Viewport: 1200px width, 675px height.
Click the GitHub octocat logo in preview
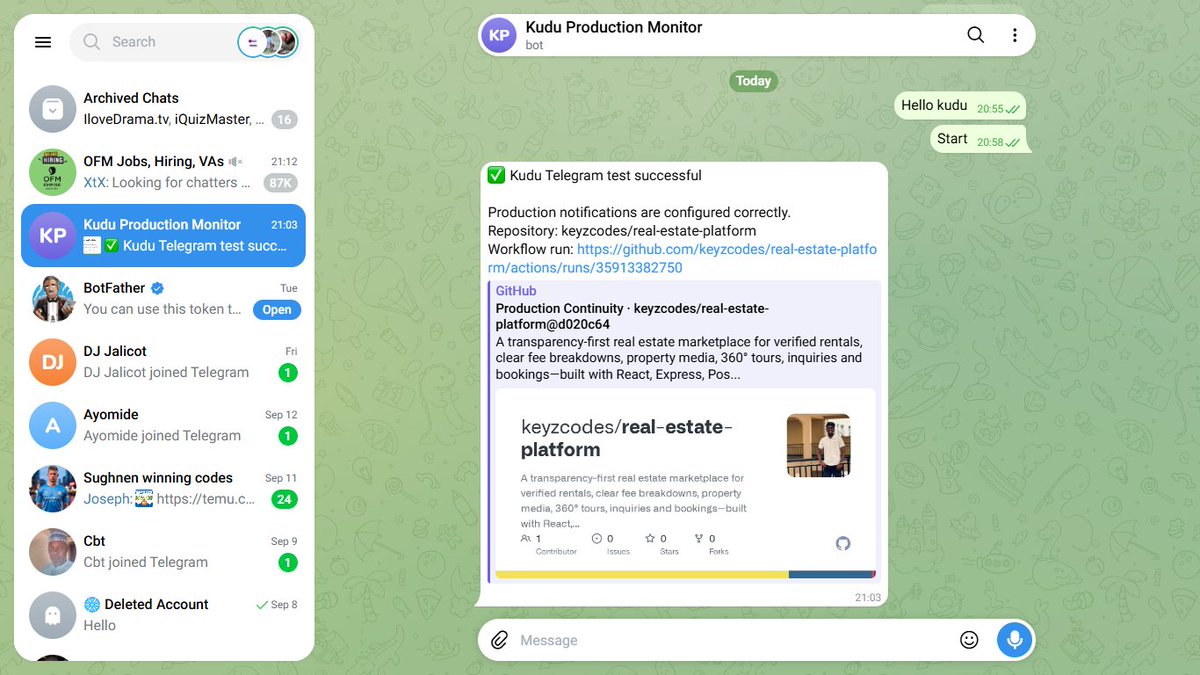point(843,543)
